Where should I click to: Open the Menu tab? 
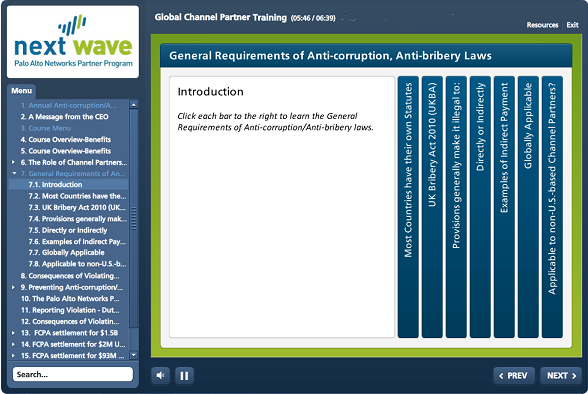[21, 91]
